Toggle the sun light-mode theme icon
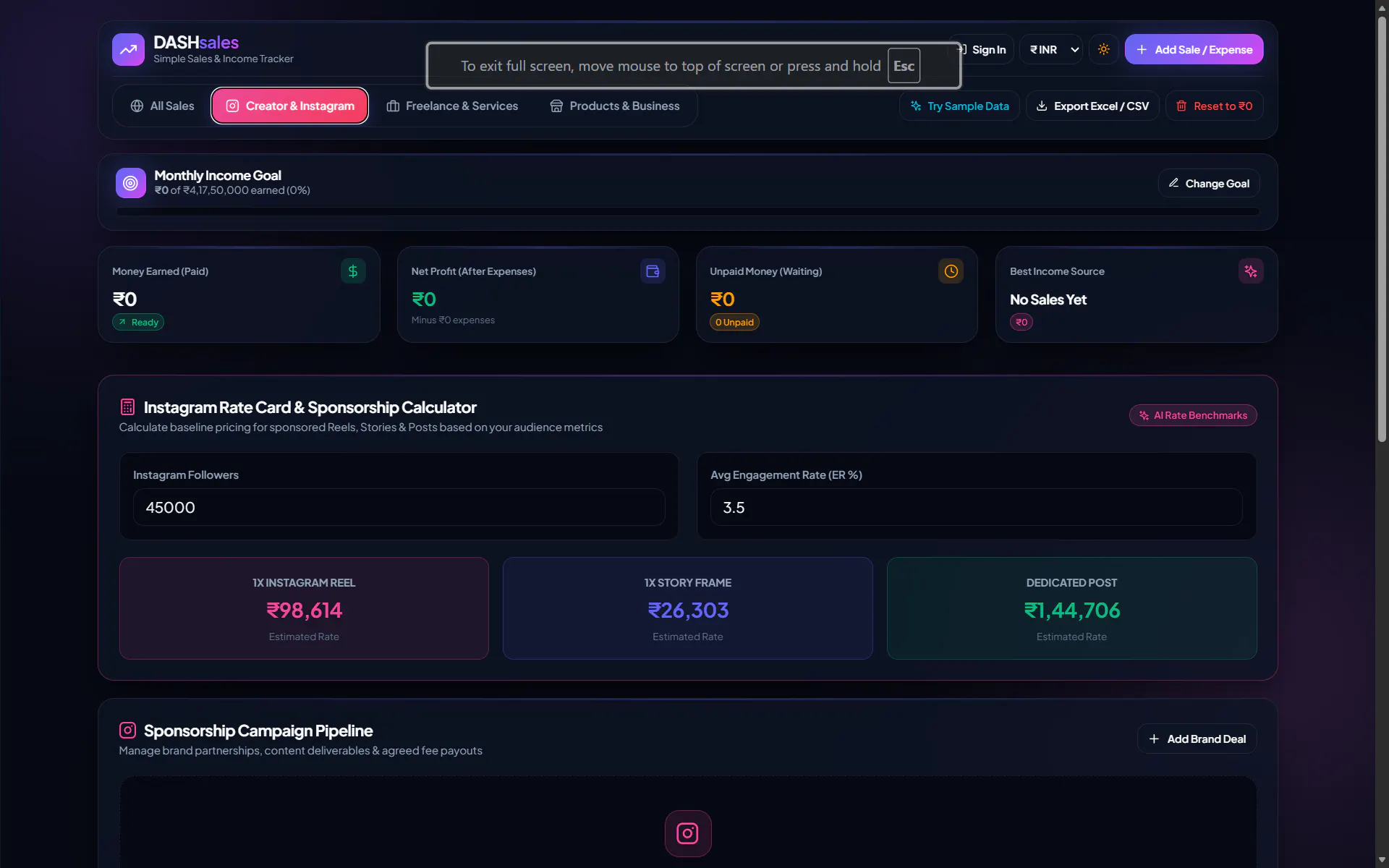 coord(1103,49)
